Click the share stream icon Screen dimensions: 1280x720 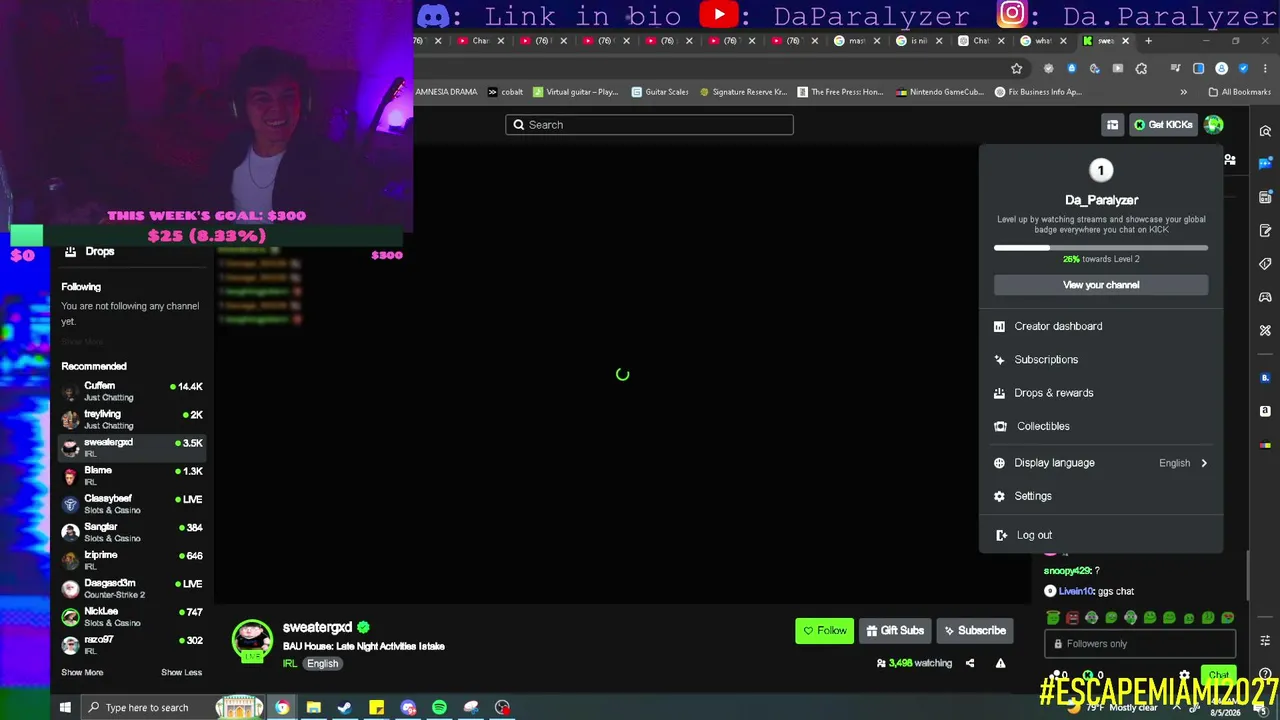pyautogui.click(x=969, y=663)
